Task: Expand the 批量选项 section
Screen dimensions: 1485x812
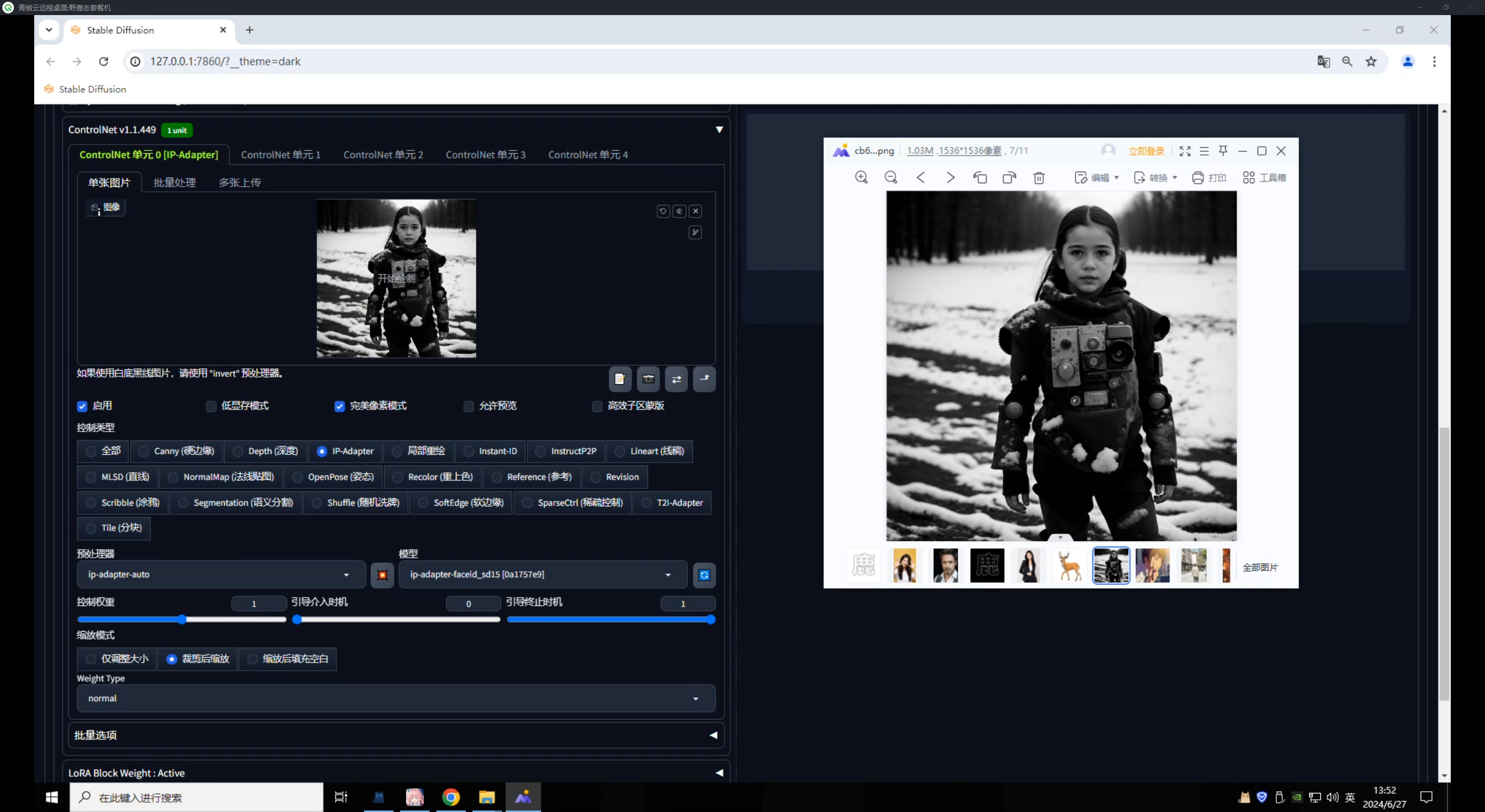Action: 396,735
